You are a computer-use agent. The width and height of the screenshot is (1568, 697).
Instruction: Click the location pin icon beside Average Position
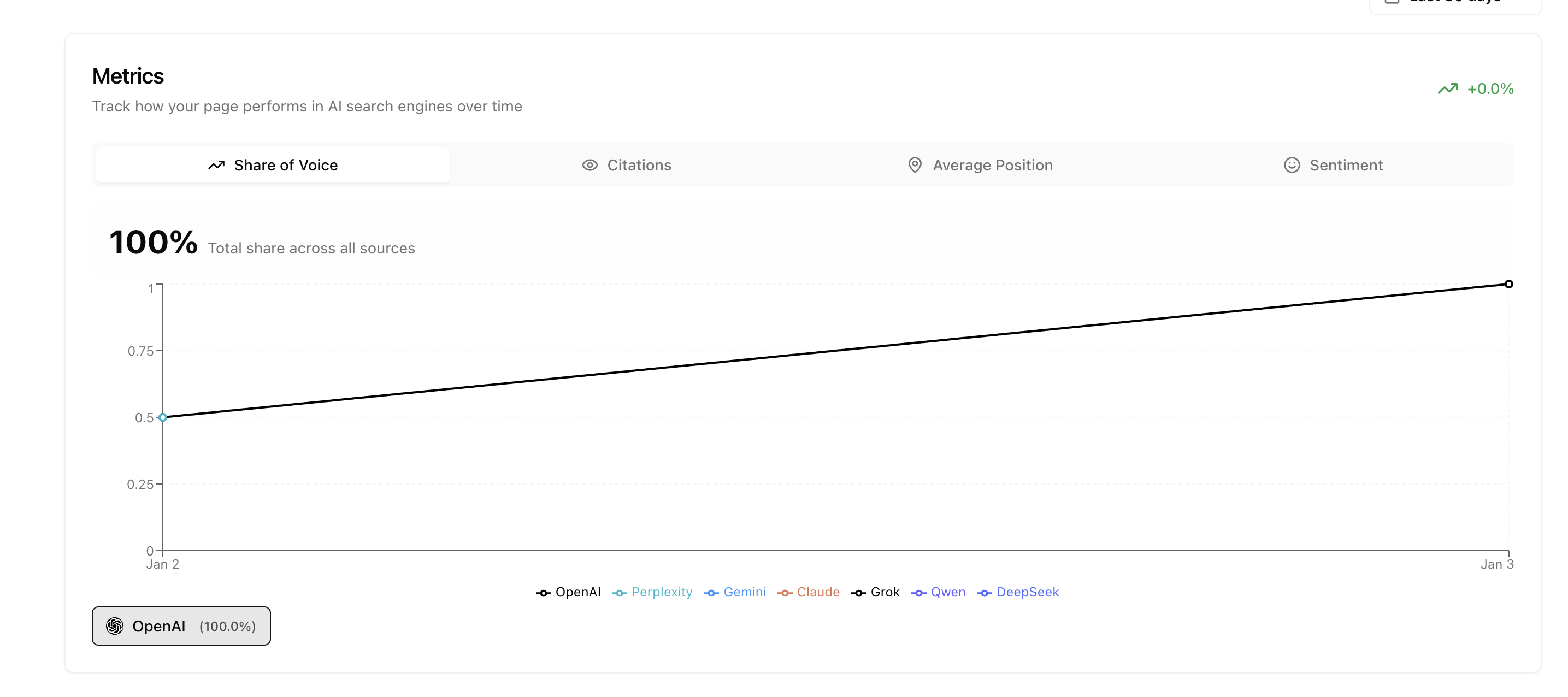915,164
